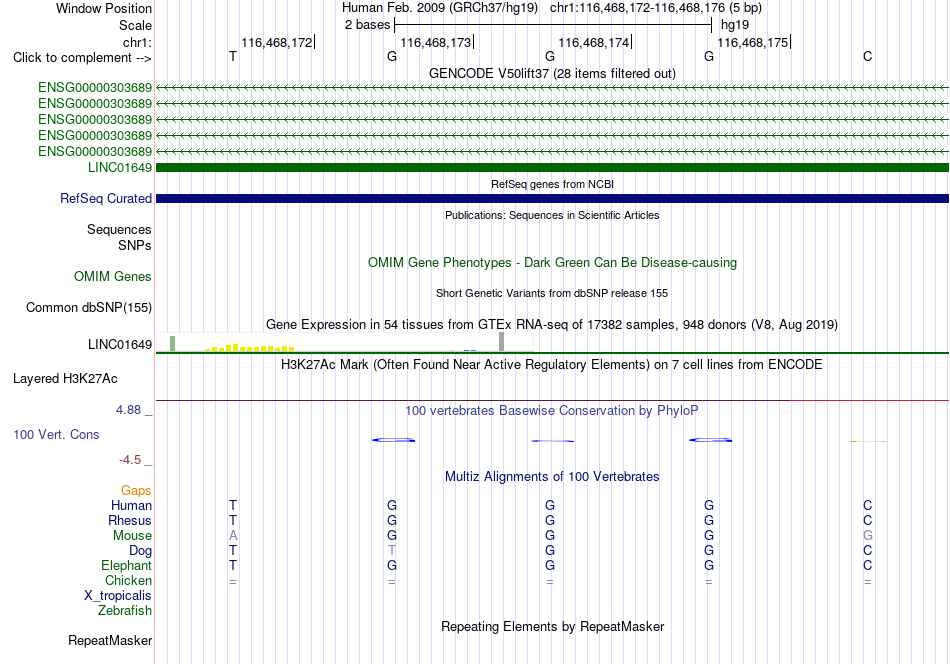The image size is (950, 664).
Task: Click the RepeatMasker track label
Action: point(110,640)
